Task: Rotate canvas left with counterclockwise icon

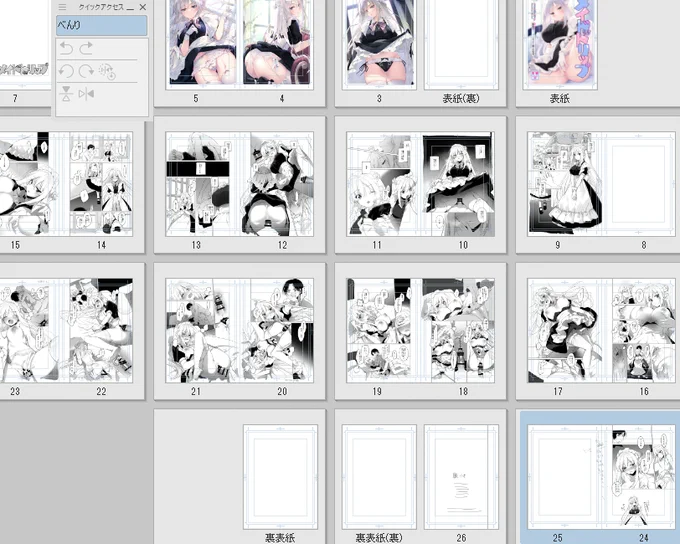Action: click(66, 71)
